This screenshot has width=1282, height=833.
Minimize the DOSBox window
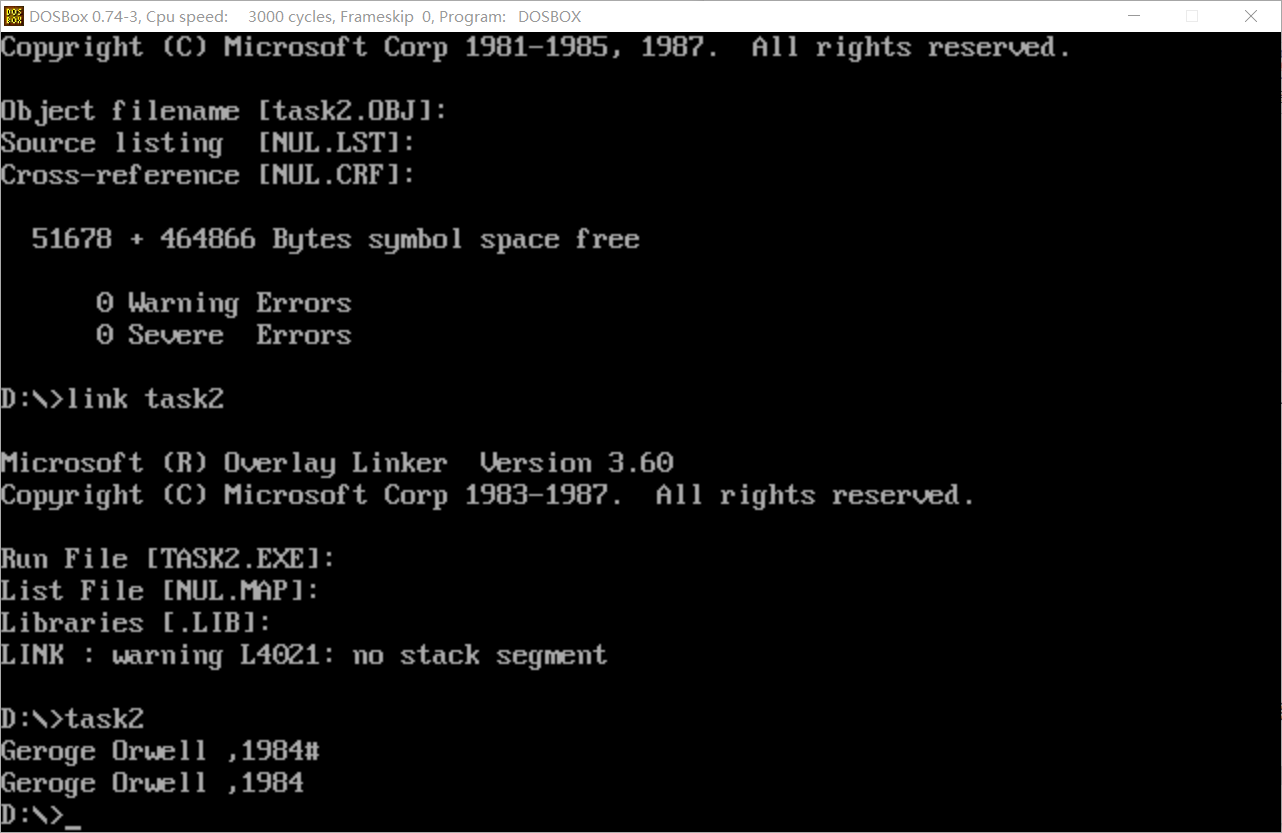click(1134, 16)
